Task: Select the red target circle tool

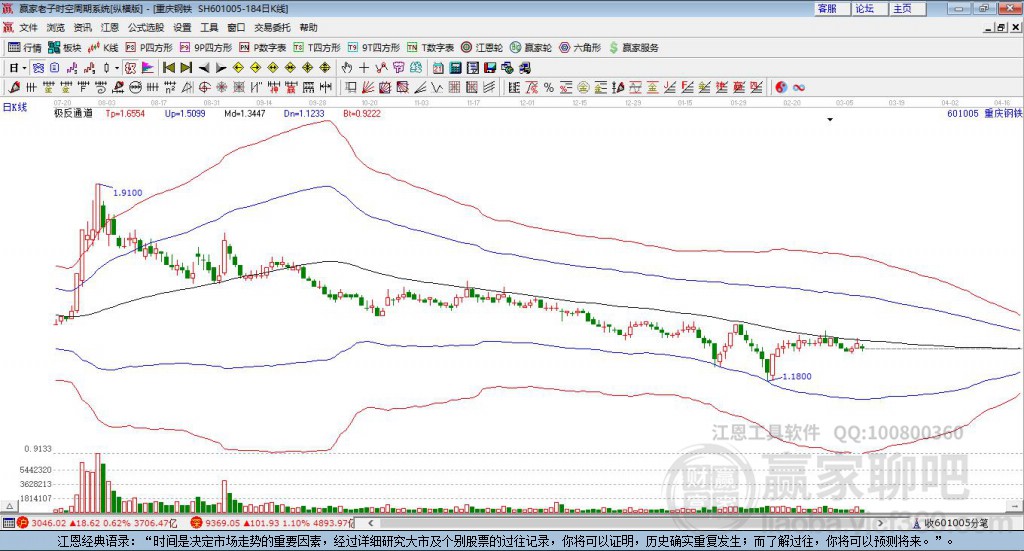Action: [x=204, y=87]
